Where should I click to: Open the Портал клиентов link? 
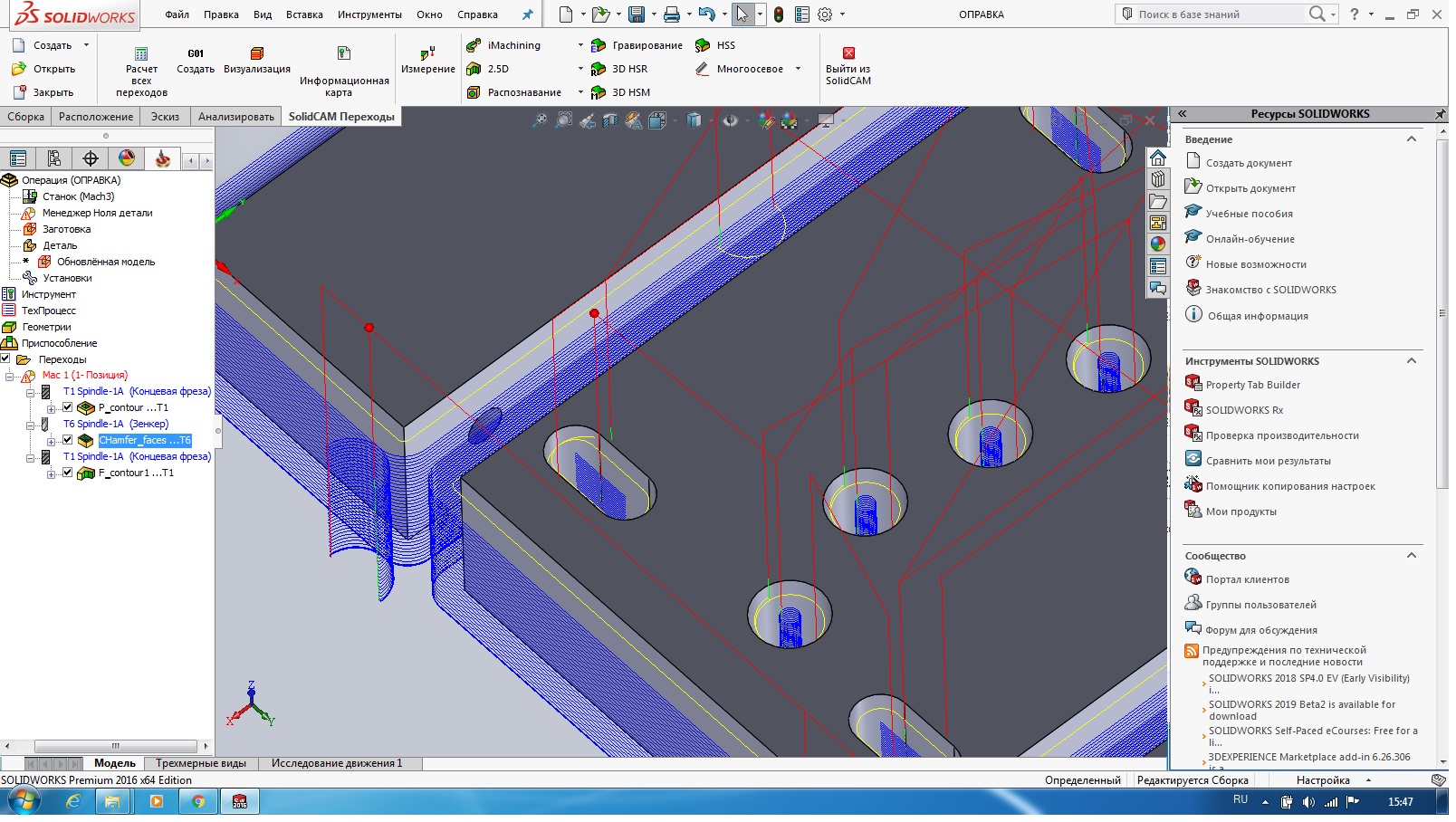coord(1248,579)
